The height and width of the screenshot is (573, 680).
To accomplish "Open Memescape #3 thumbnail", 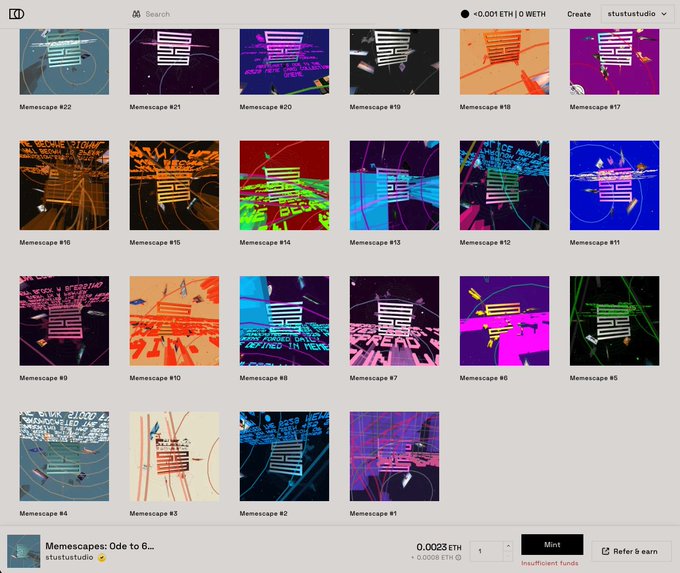I will tap(174, 456).
